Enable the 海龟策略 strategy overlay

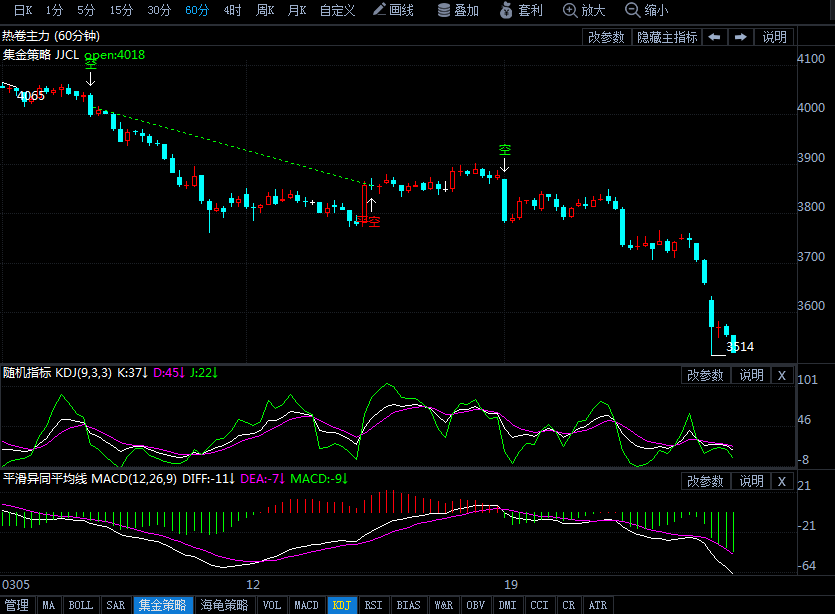point(224,605)
